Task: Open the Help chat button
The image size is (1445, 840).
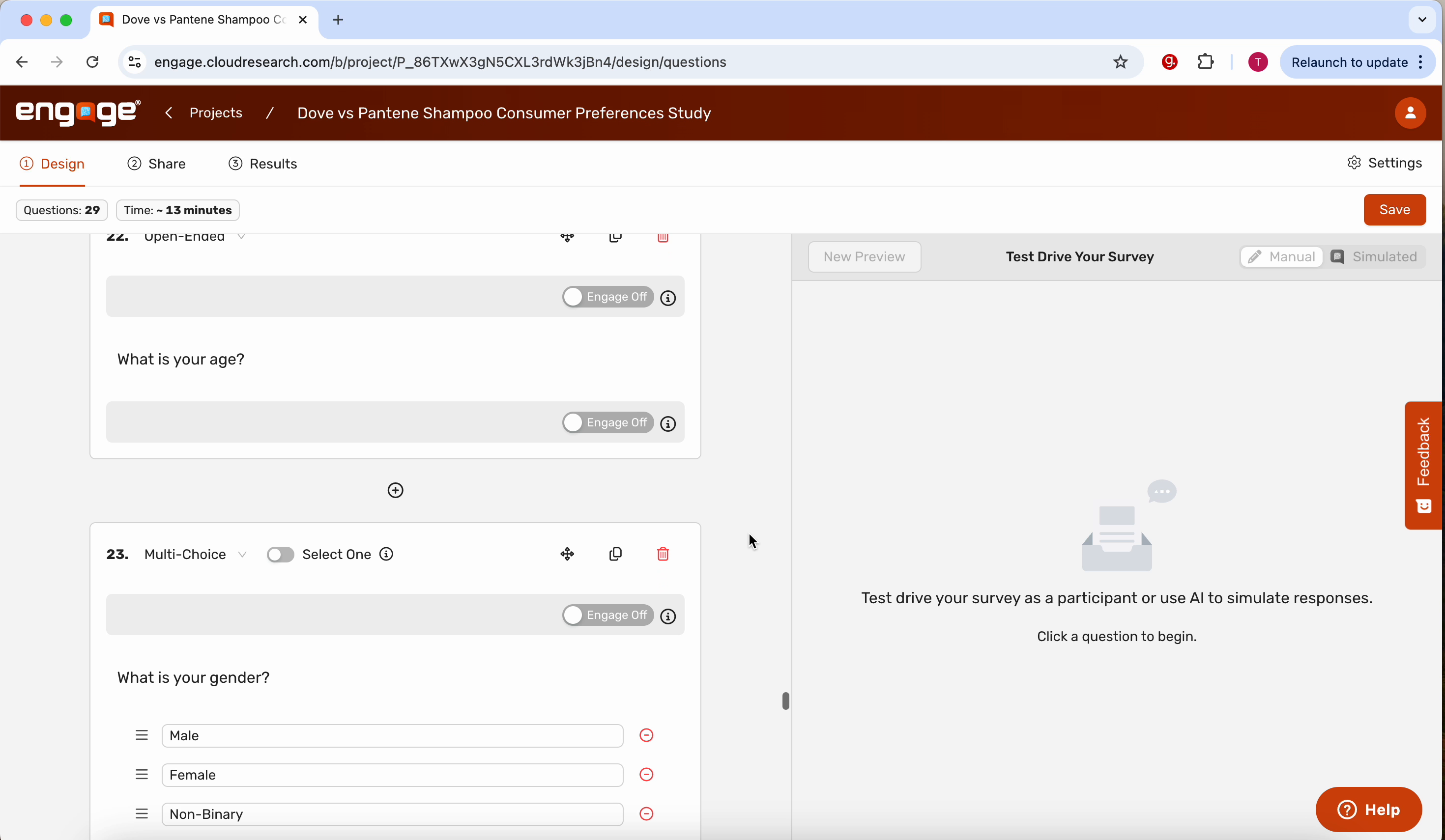Action: point(1369,809)
